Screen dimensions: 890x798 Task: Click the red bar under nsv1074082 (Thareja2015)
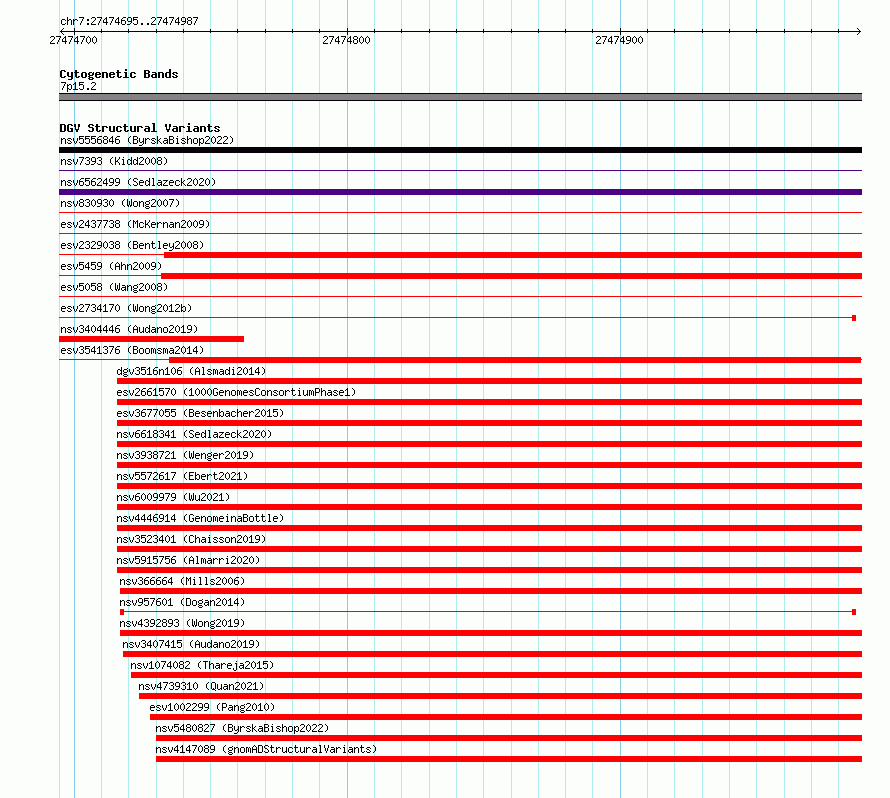(496, 675)
